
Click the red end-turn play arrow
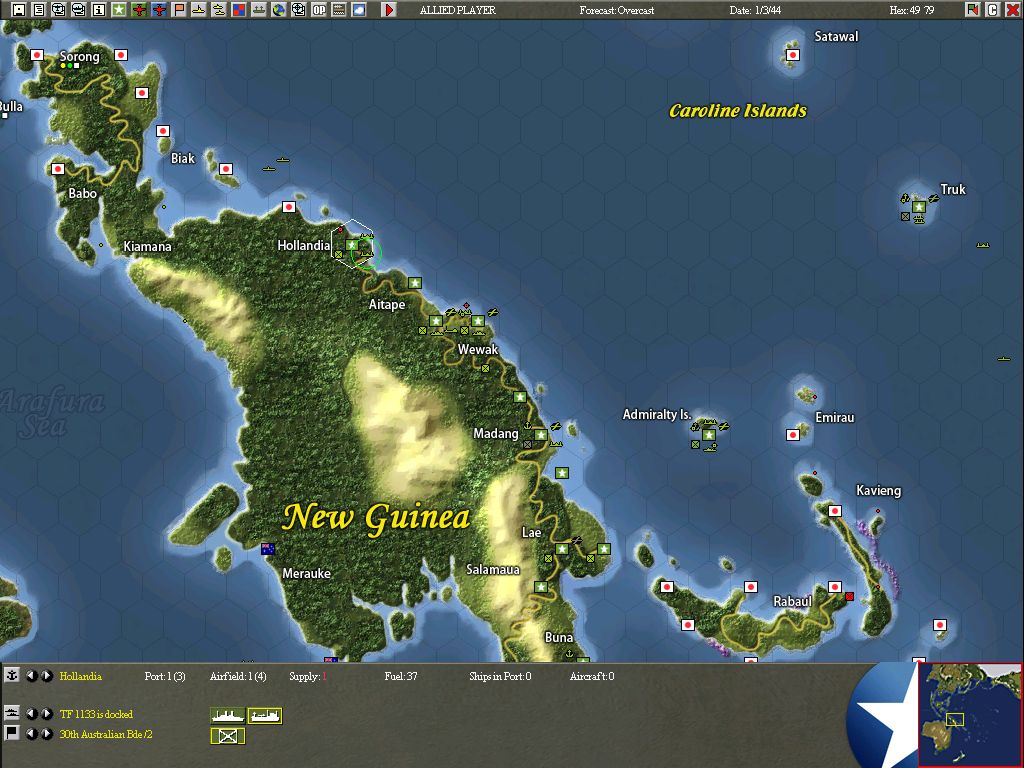(x=389, y=10)
